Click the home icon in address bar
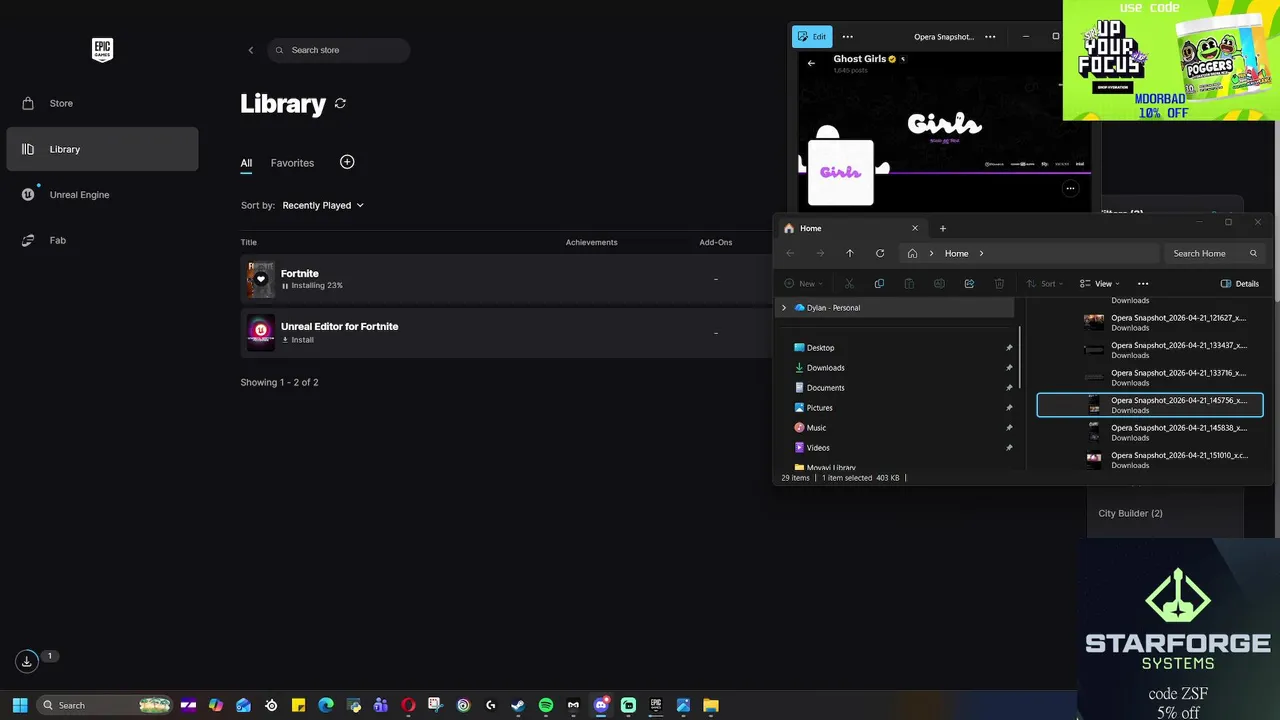The width and height of the screenshot is (1280, 720). coord(912,254)
